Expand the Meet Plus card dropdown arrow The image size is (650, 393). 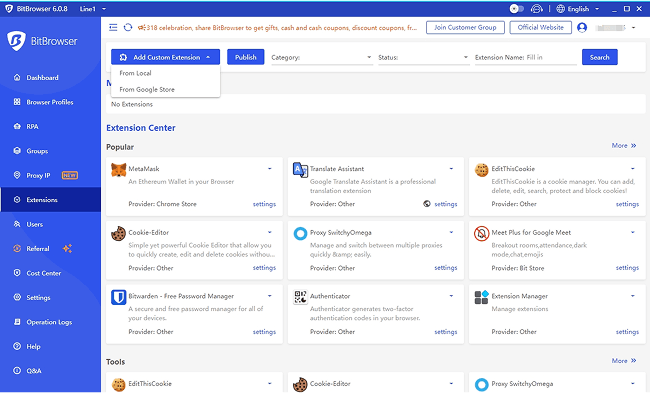(633, 233)
